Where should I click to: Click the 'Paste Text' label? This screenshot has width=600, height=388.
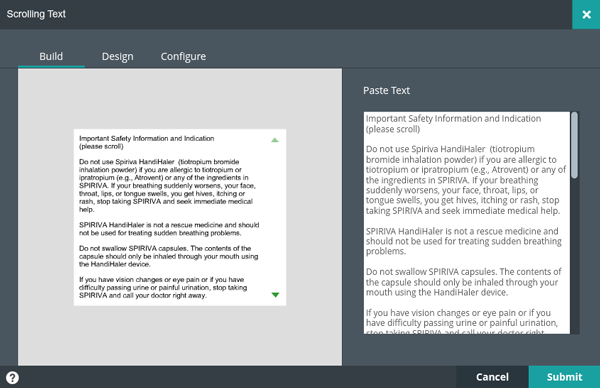386,91
